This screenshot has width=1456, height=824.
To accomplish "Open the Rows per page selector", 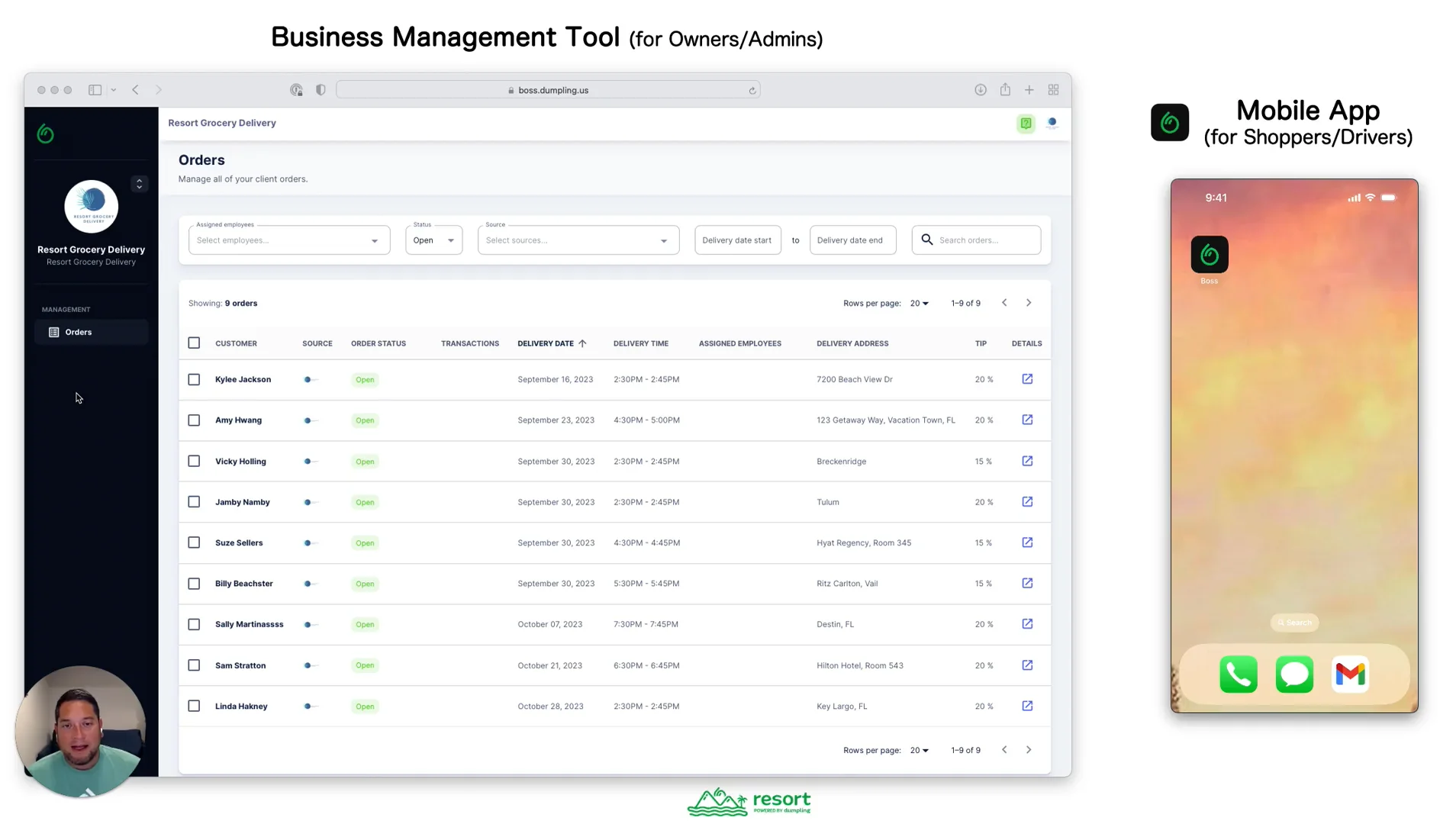I will coord(920,303).
